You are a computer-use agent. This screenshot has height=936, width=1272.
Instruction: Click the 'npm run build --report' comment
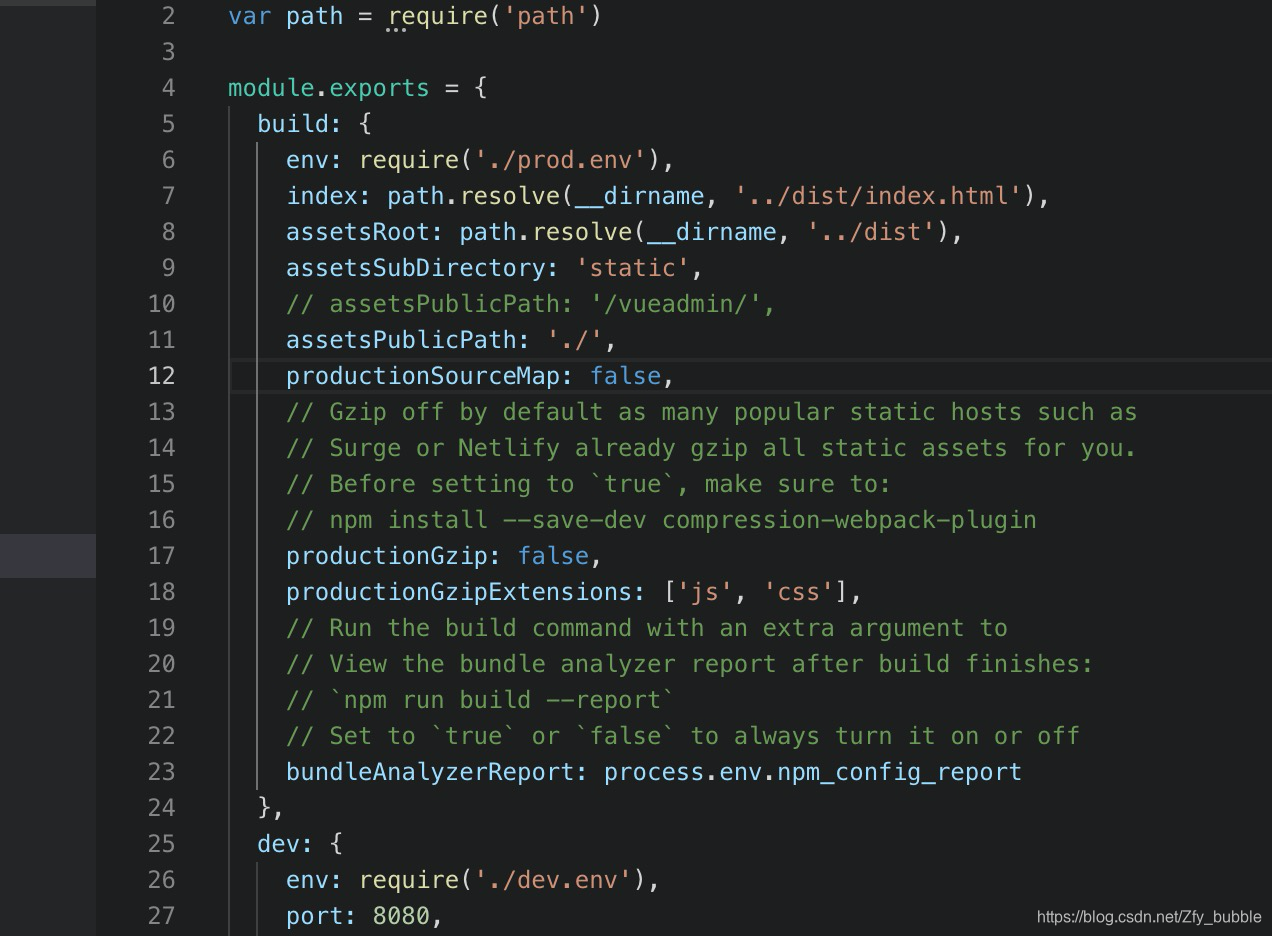click(x=480, y=700)
